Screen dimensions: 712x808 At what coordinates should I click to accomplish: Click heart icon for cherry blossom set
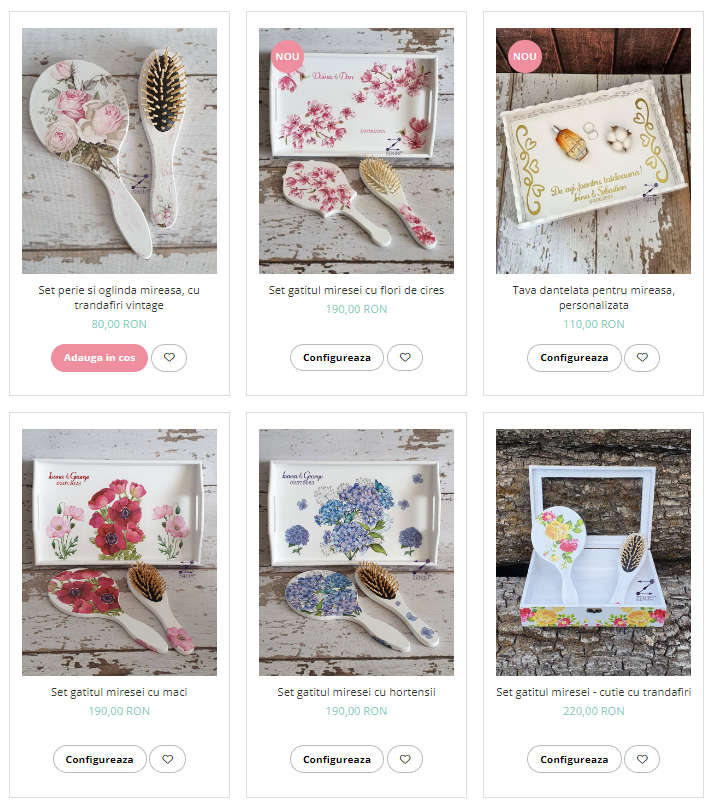point(405,358)
